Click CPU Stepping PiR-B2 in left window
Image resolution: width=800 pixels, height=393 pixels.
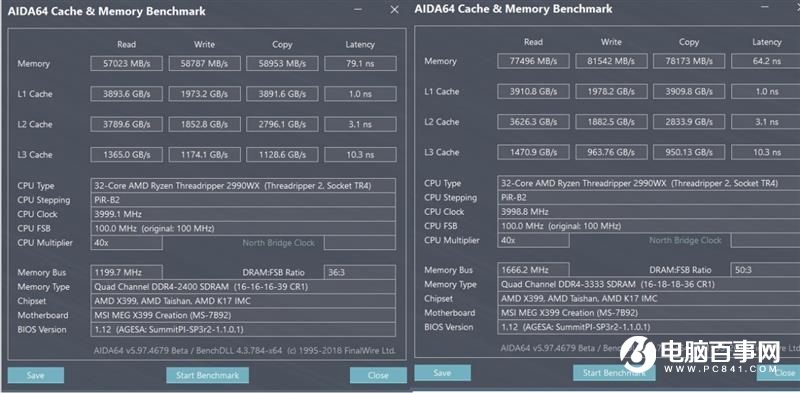click(243, 200)
